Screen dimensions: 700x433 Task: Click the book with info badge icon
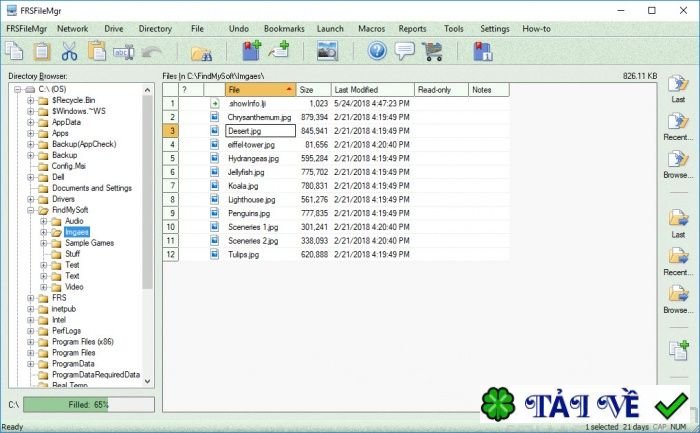[483, 51]
